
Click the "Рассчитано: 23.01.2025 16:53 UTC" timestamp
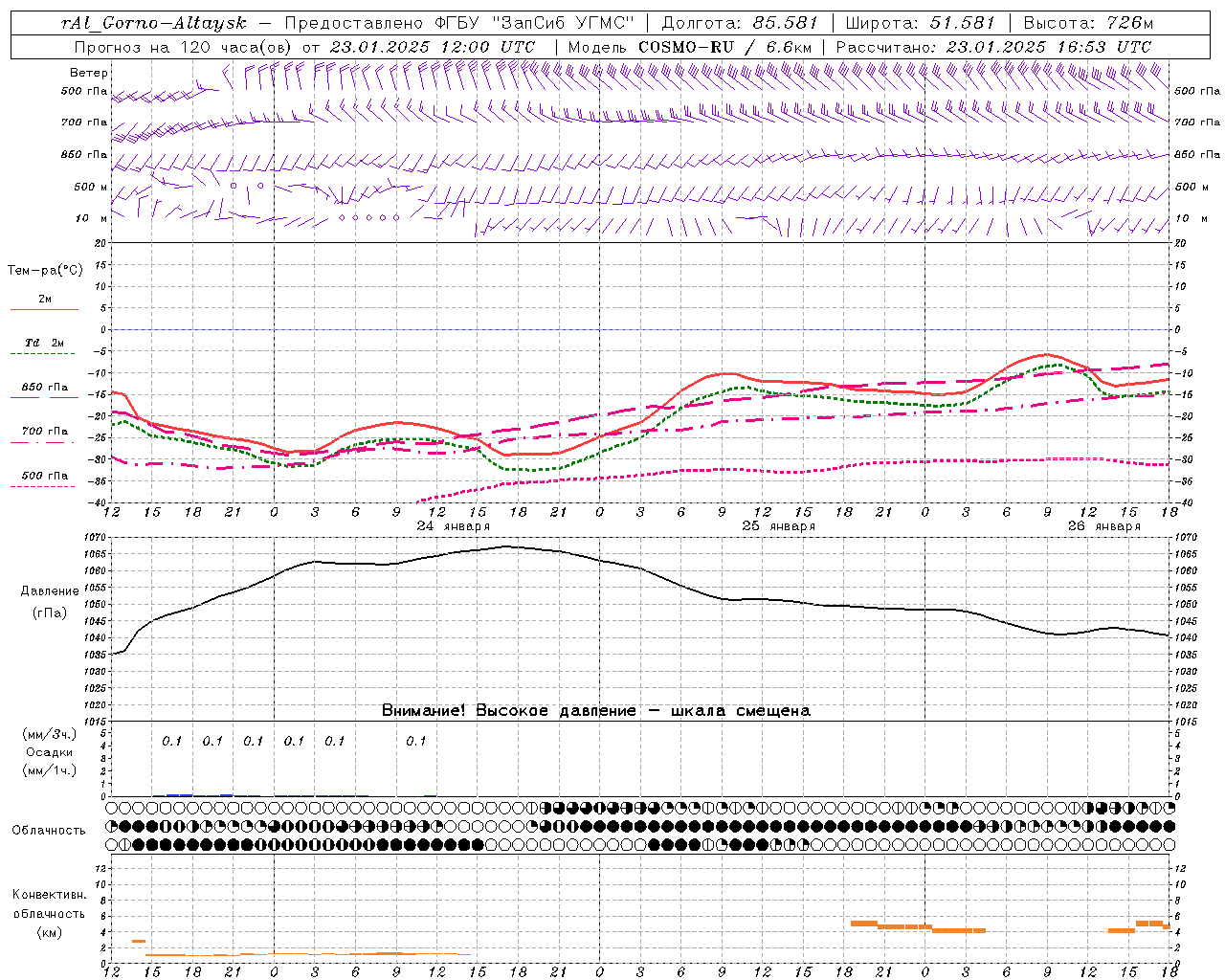(993, 47)
